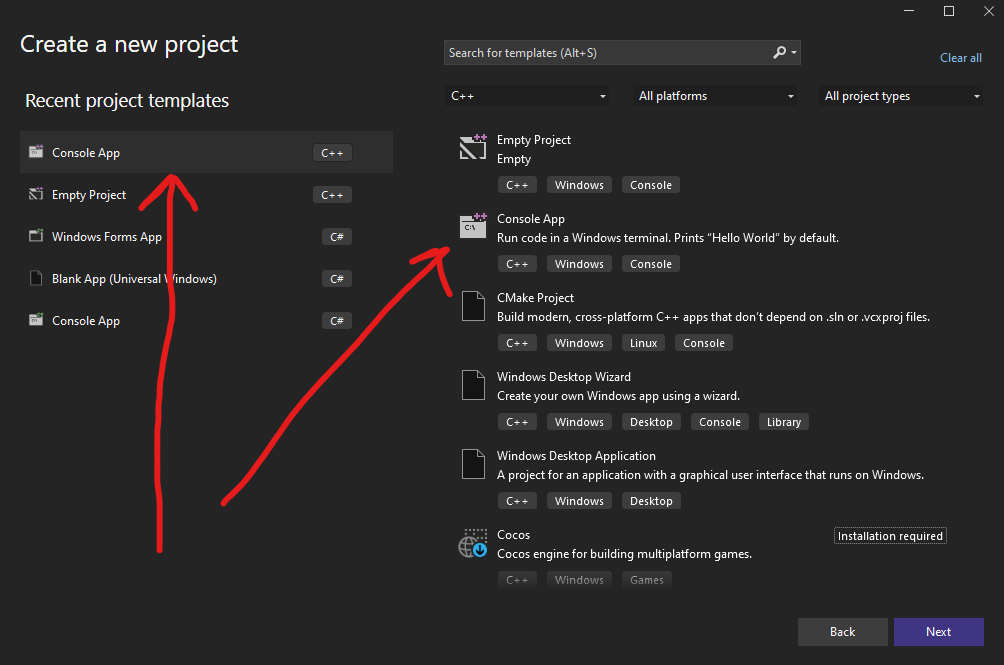Select CMake Project title in list
Screen dimensions: 1004x665
(535, 298)
